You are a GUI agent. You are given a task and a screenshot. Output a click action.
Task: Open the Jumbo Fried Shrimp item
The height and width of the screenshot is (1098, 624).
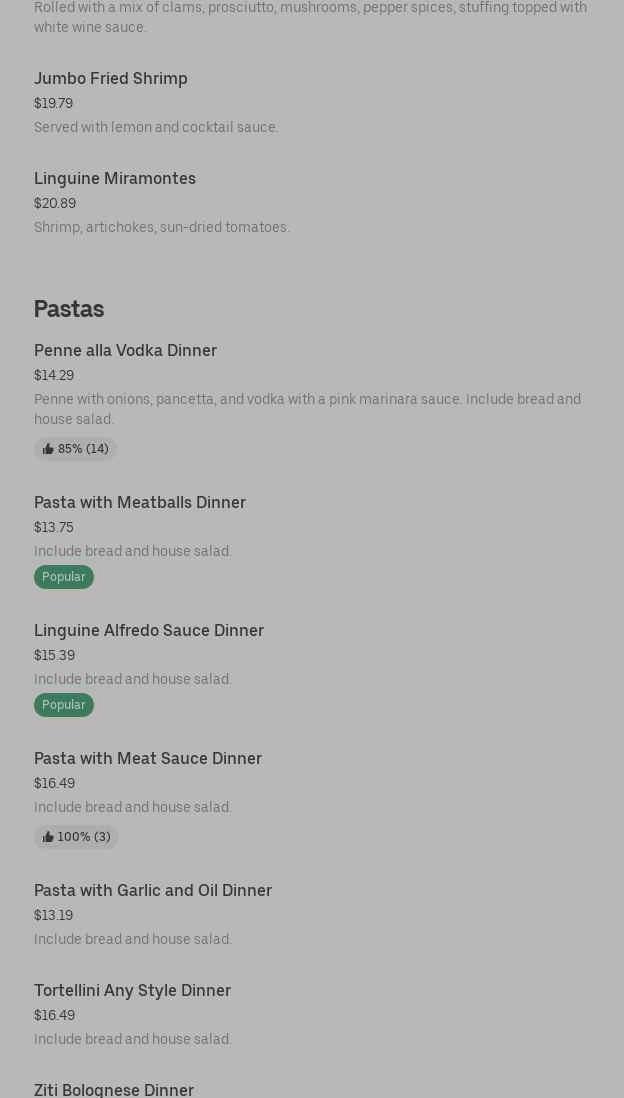(111, 78)
